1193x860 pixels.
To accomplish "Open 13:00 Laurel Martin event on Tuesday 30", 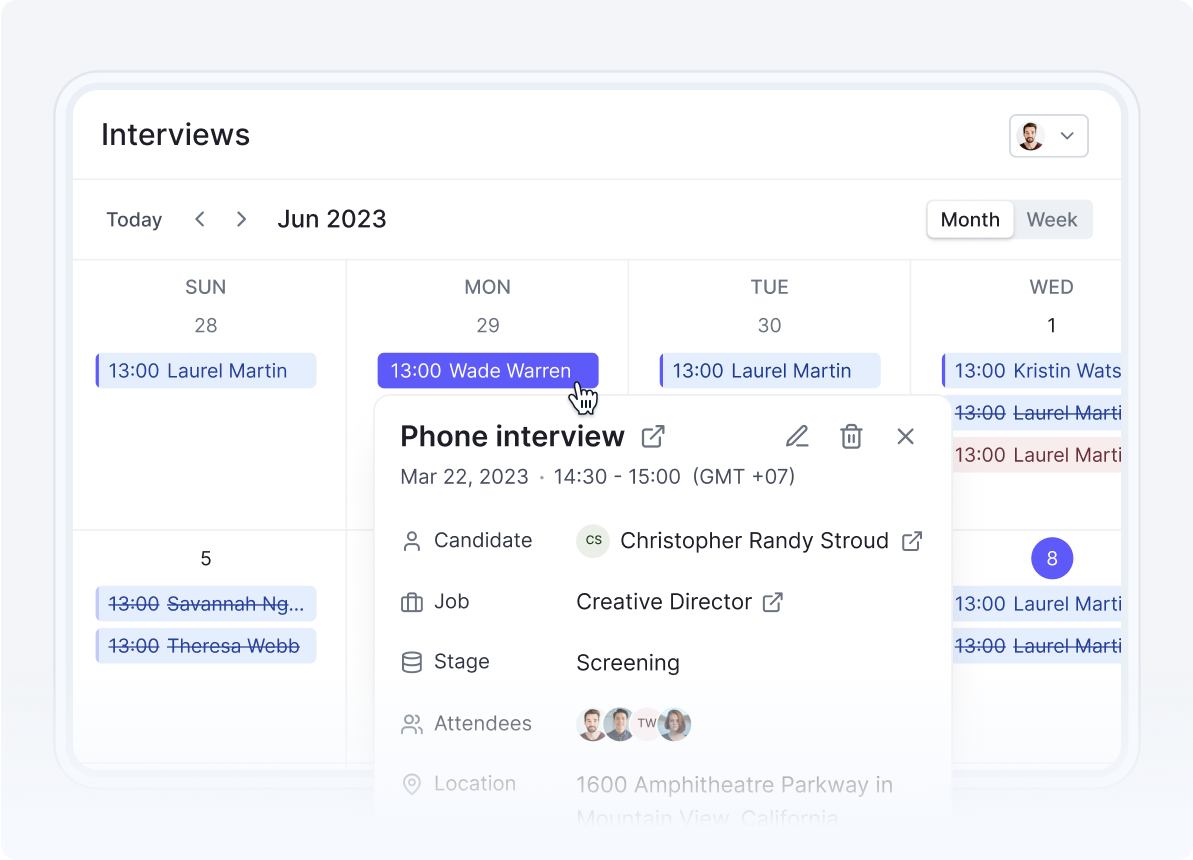I will click(769, 371).
